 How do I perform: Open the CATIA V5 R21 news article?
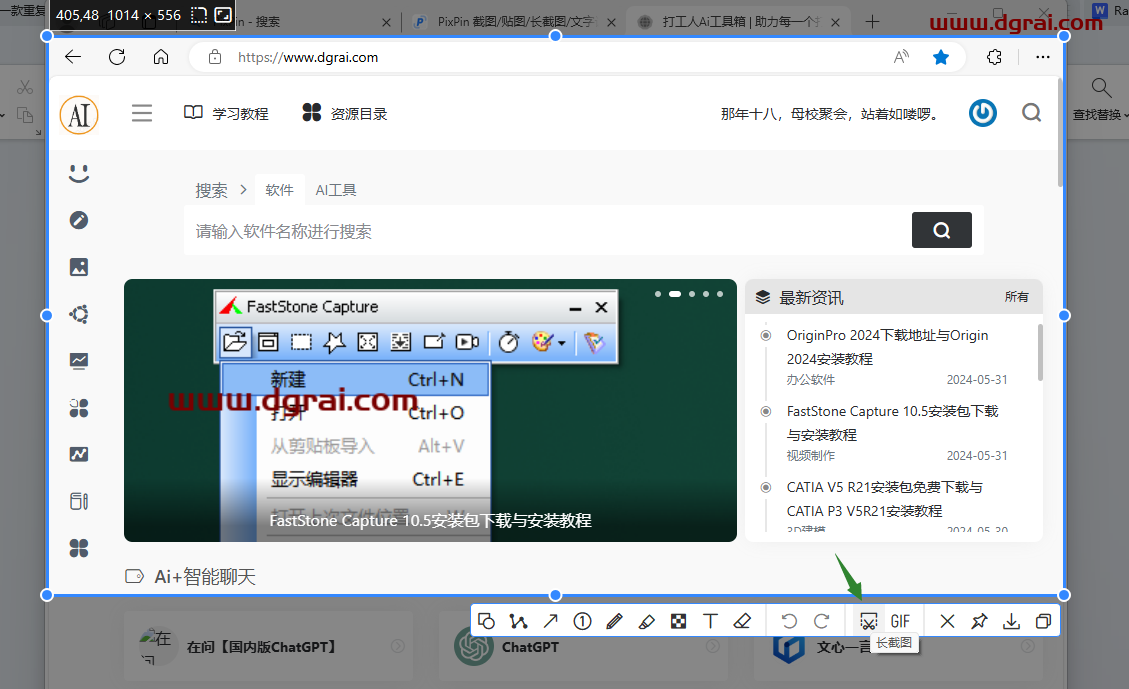pos(884,499)
